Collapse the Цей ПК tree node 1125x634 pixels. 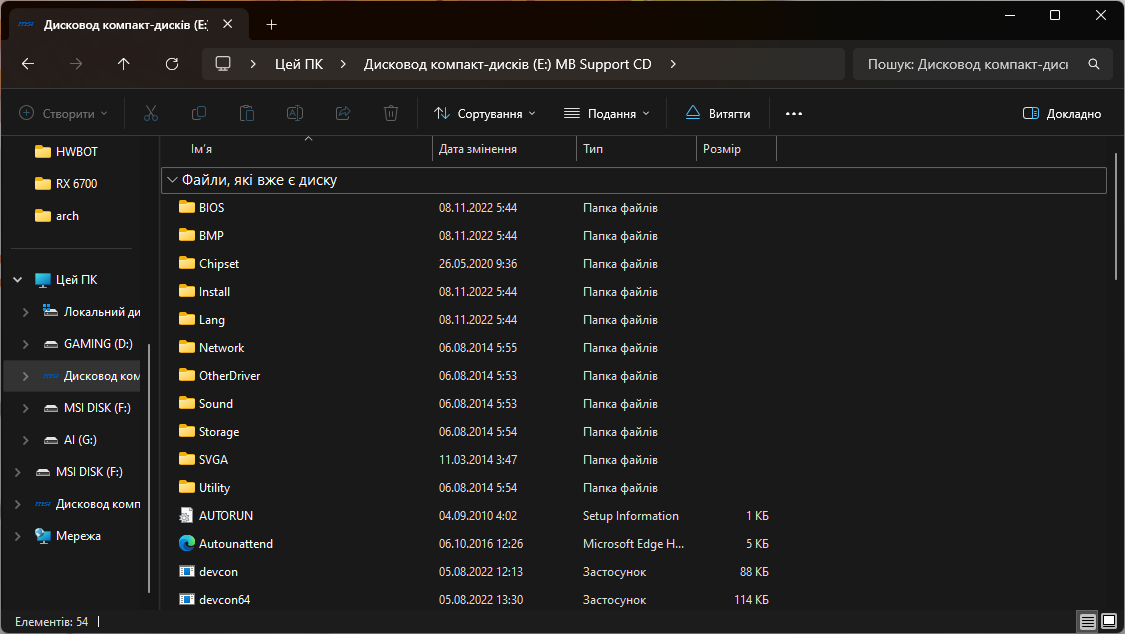[17, 280]
